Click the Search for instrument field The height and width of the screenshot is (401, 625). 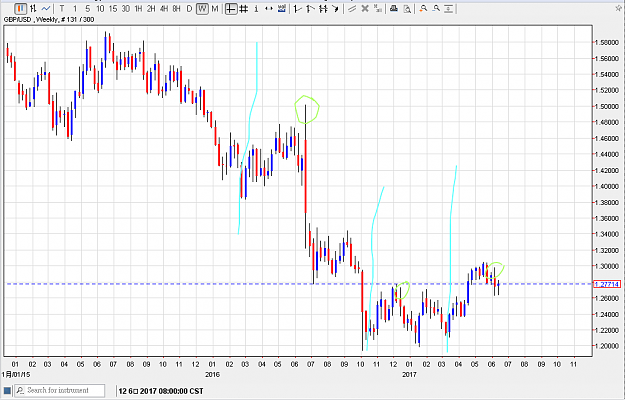click(60, 391)
